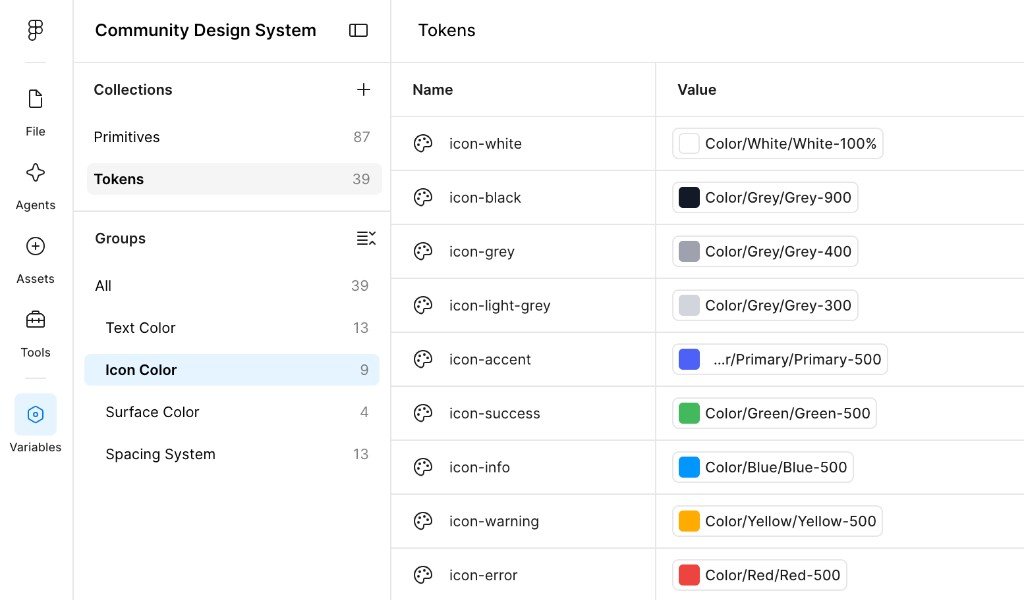The image size is (1024, 600).
Task: Open the Color/Grey/Grey-400 value chip
Action: pyautogui.click(x=765, y=251)
